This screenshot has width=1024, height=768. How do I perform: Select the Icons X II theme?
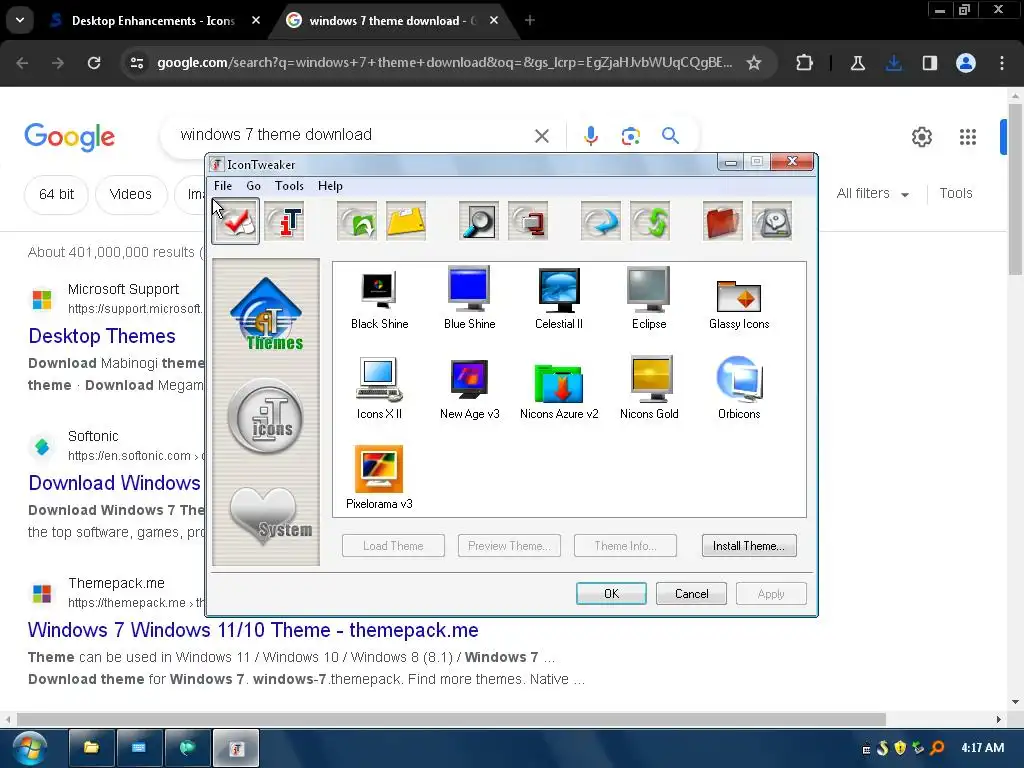[379, 389]
